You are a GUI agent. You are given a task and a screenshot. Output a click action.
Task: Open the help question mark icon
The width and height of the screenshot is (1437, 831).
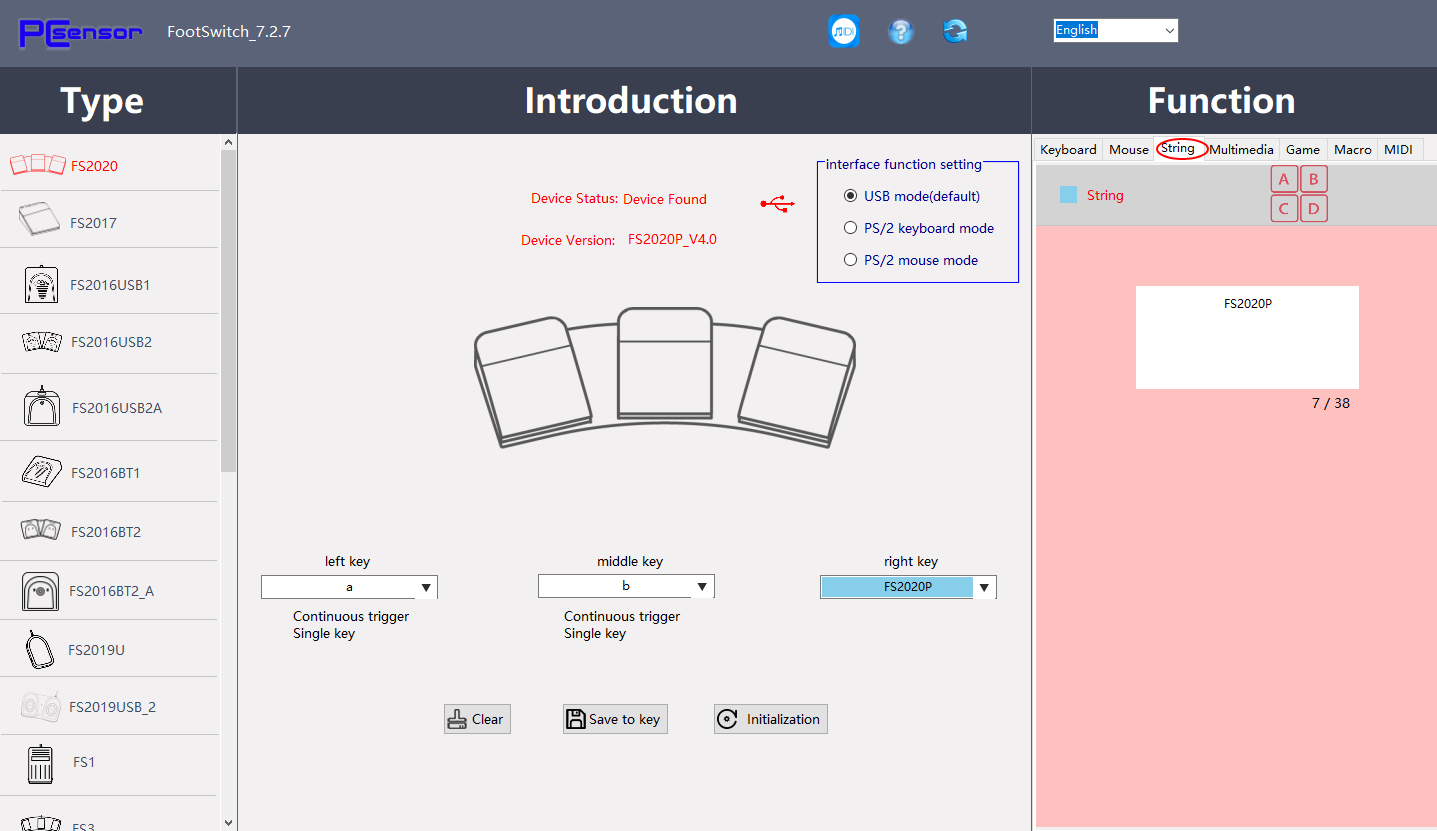point(901,31)
